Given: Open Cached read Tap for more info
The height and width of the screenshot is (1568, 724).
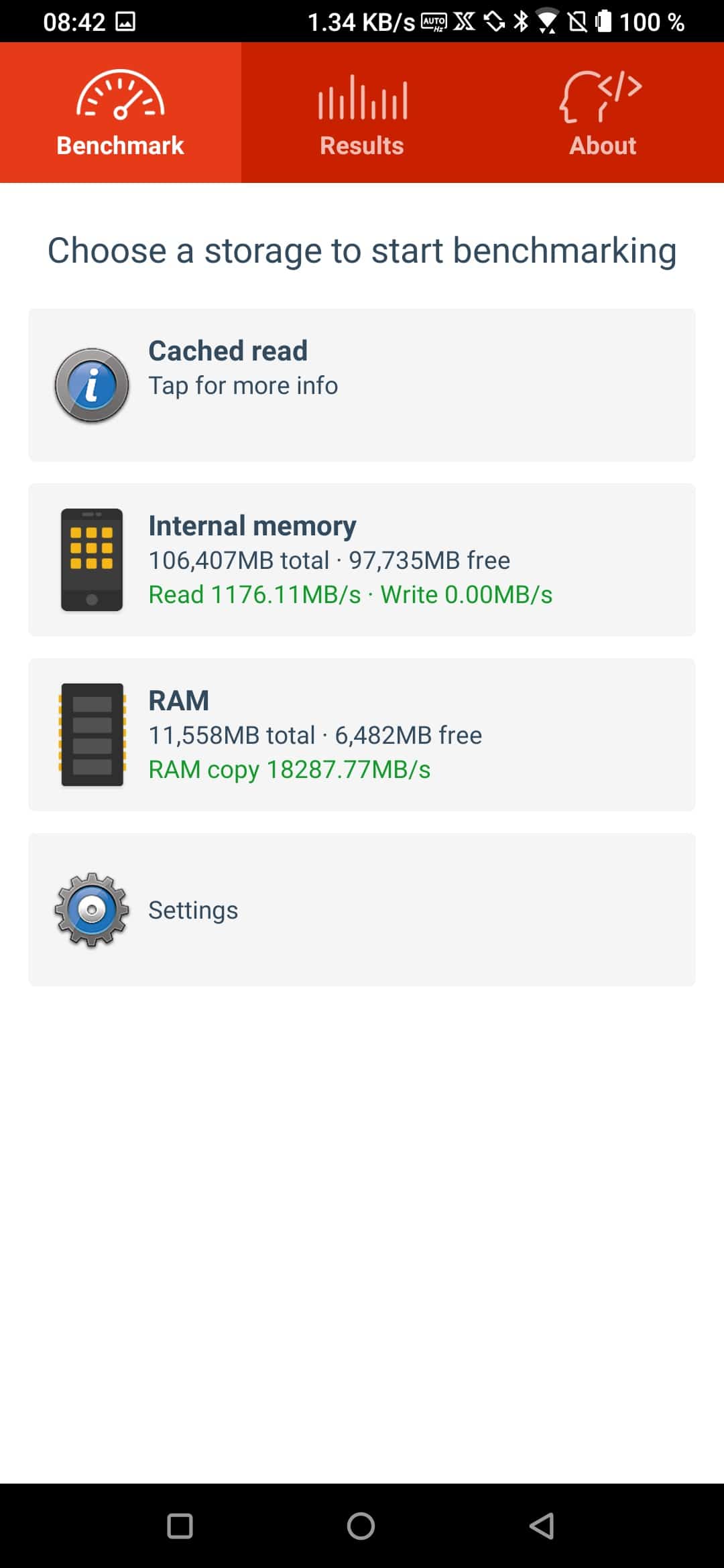Looking at the screenshot, I should point(362,385).
